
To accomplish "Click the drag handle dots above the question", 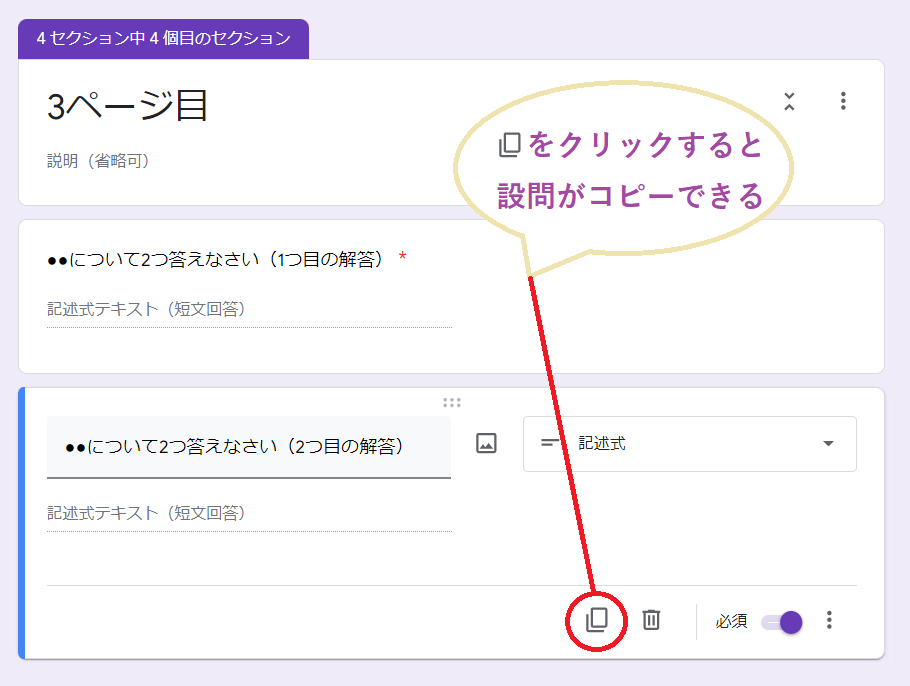I will pos(452,401).
